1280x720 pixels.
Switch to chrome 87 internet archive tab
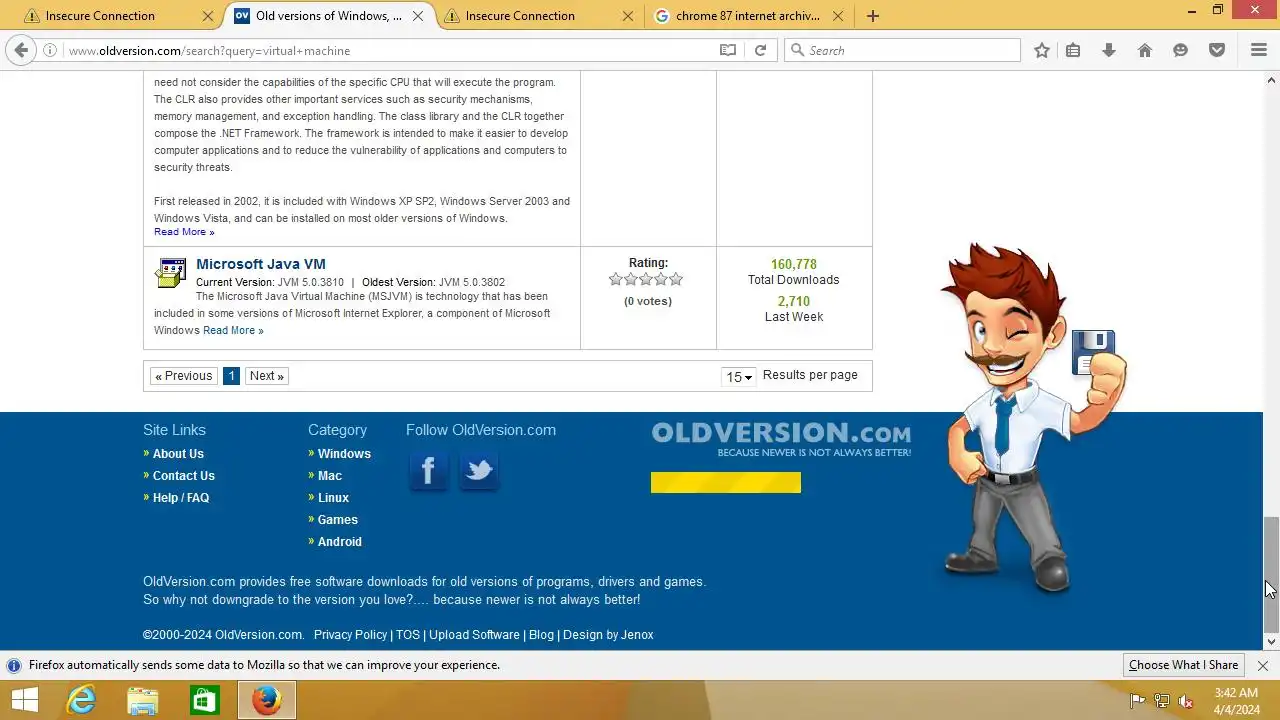tap(748, 16)
